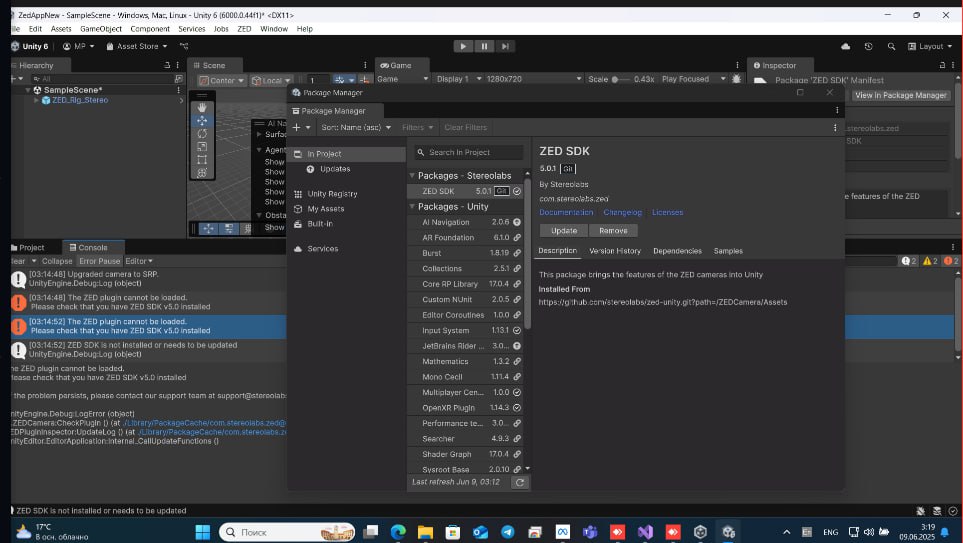
Task: Open File Explorer from the taskbar
Action: click(x=425, y=532)
